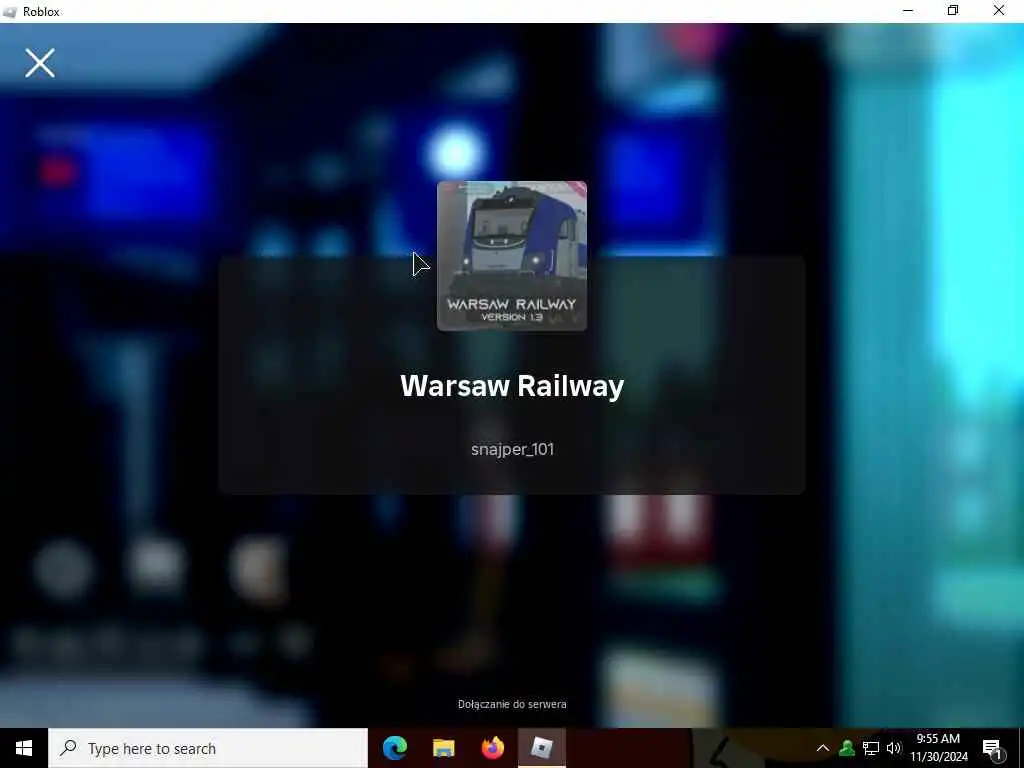Click the 'Dołączanie do serwera' status text
1024x768 pixels.
click(512, 704)
